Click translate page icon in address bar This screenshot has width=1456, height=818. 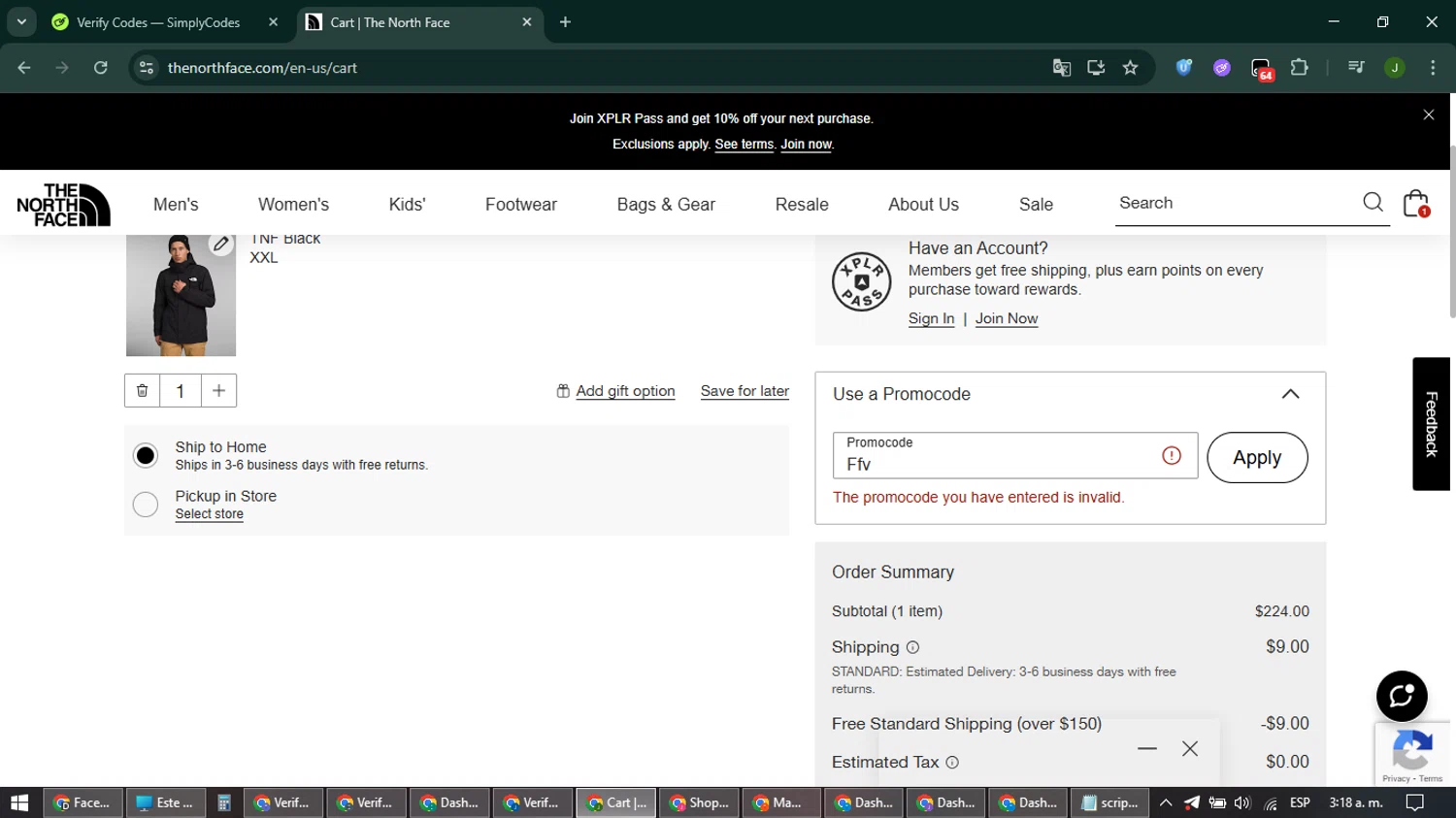click(1062, 68)
